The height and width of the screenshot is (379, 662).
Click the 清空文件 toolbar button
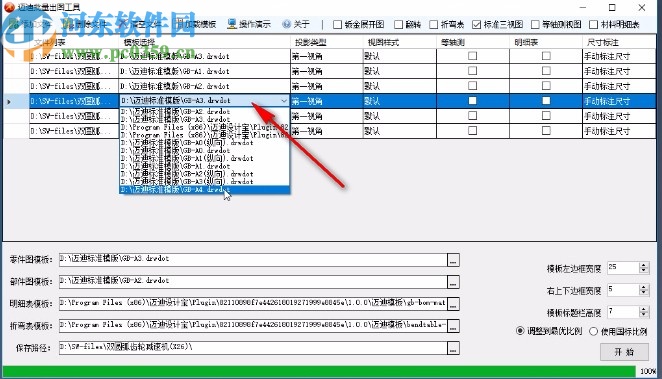(140, 24)
